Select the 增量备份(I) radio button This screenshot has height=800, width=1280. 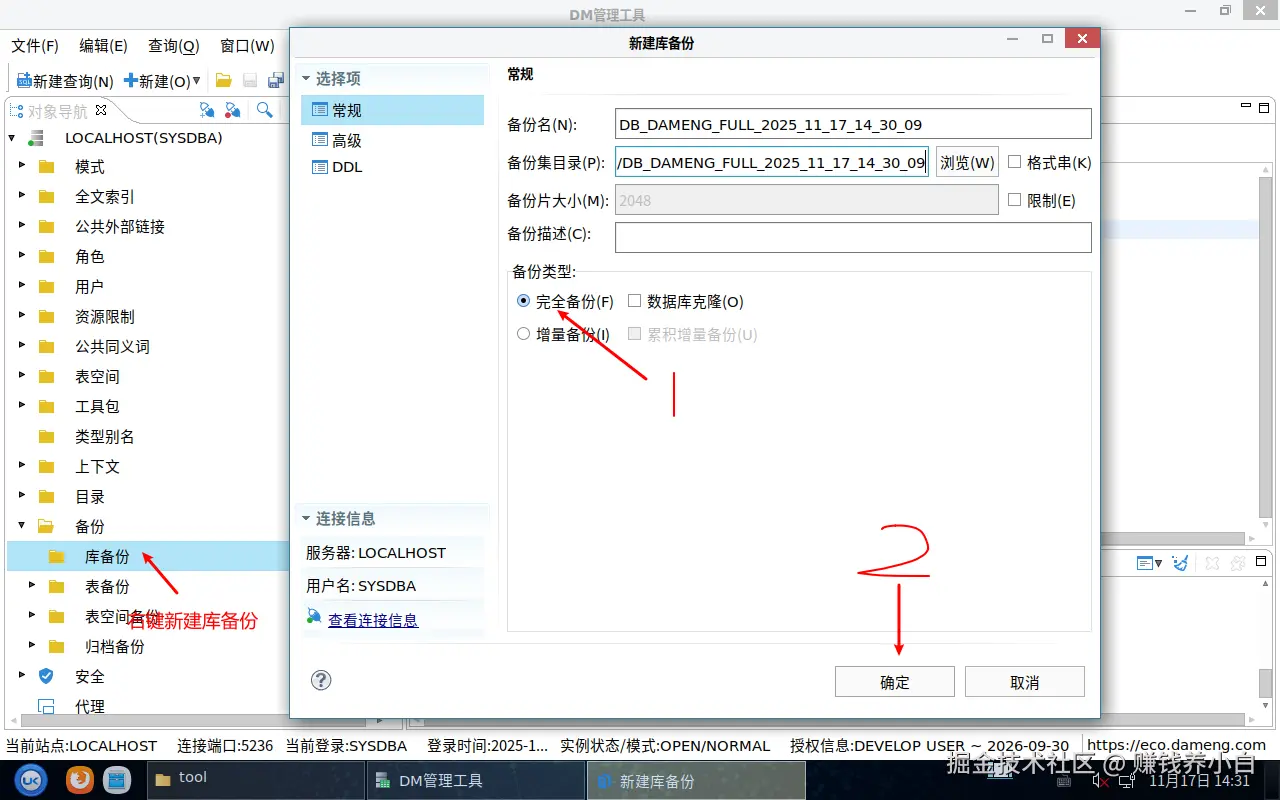tap(523, 333)
